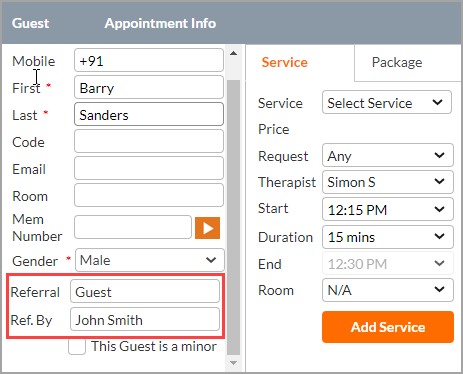The height and width of the screenshot is (374, 463).
Task: Click the guest form vertical scrollbar thumb
Action: point(233,218)
